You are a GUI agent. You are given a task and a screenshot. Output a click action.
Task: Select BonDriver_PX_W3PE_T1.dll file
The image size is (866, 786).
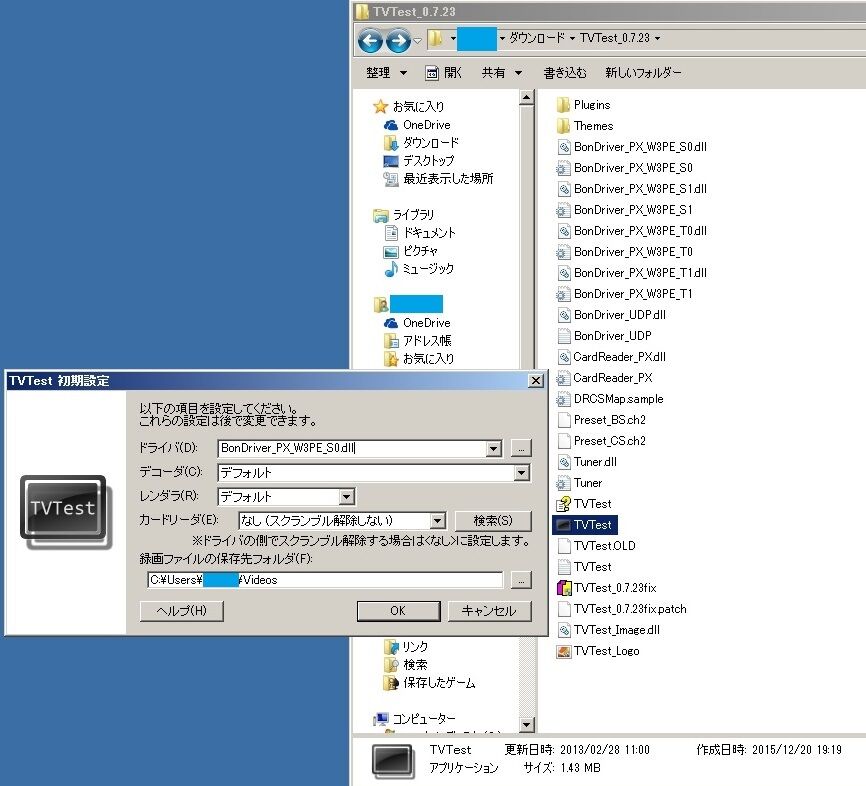click(x=632, y=272)
